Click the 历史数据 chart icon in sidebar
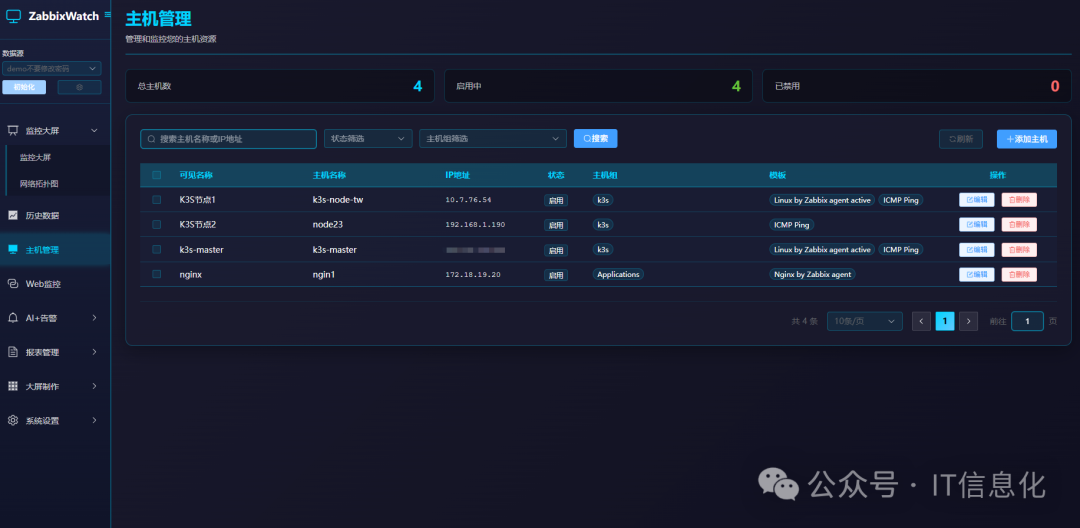Image resolution: width=1080 pixels, height=528 pixels. click(x=13, y=215)
